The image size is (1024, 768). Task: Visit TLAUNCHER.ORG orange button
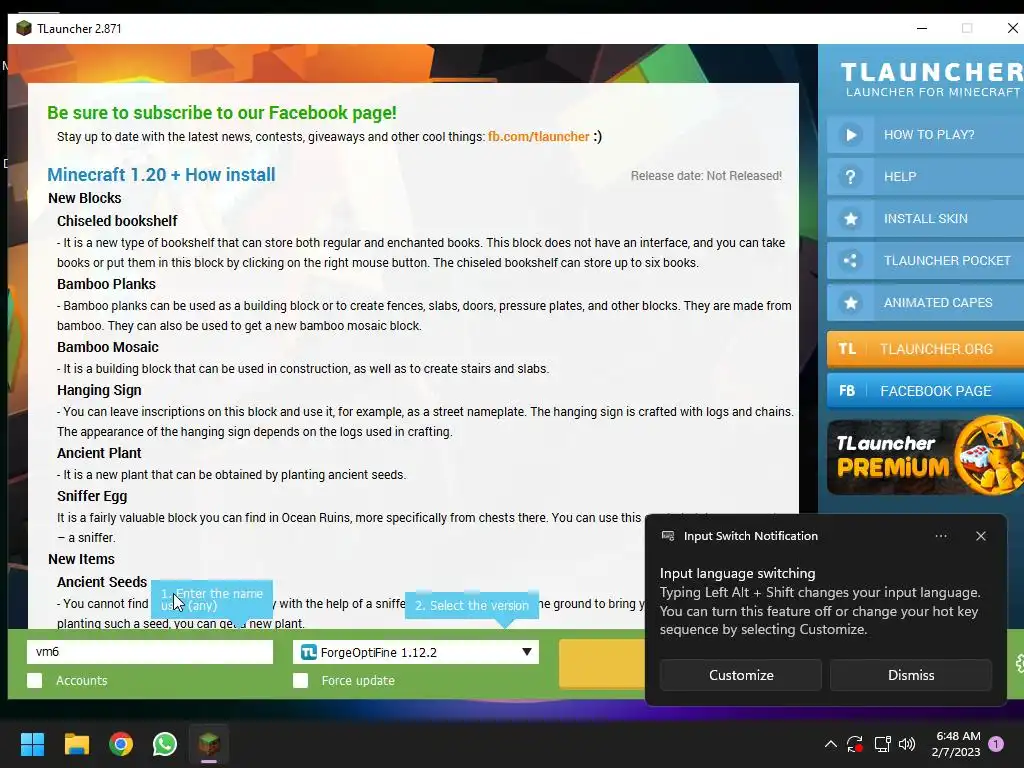click(925, 349)
